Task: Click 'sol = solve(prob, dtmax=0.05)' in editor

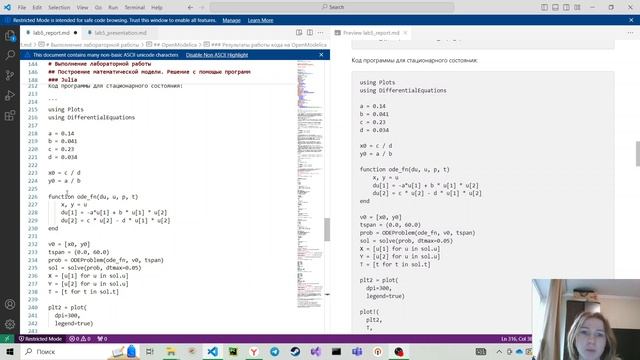Action: click(95, 268)
